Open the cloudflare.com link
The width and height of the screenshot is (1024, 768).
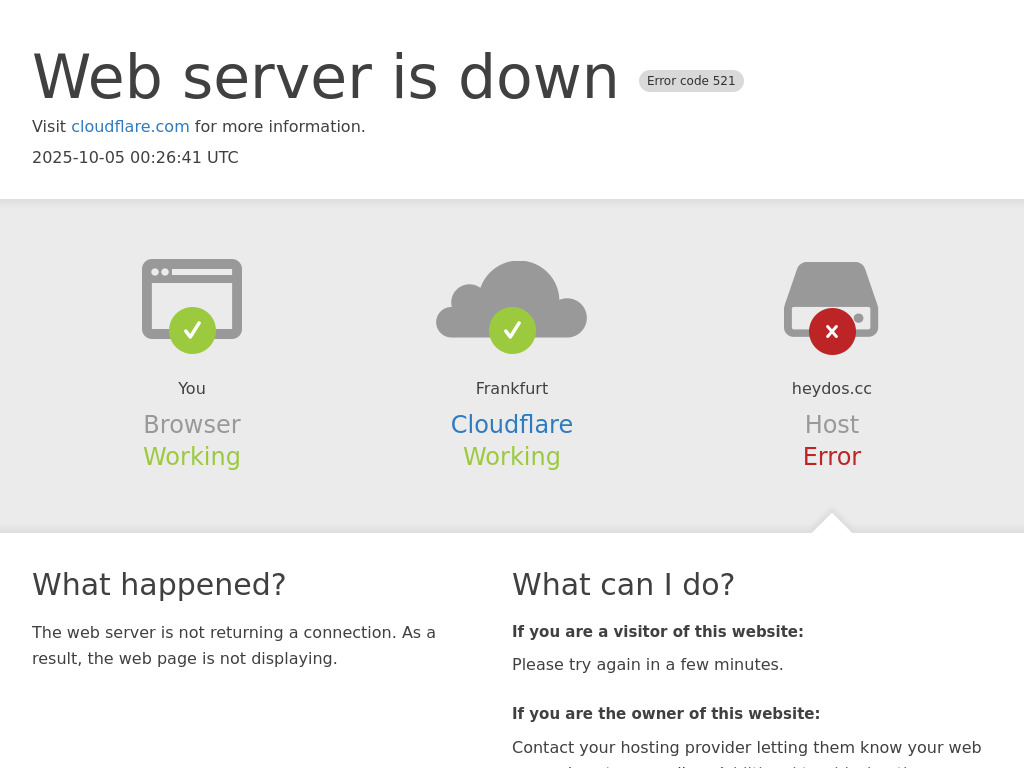click(x=130, y=127)
